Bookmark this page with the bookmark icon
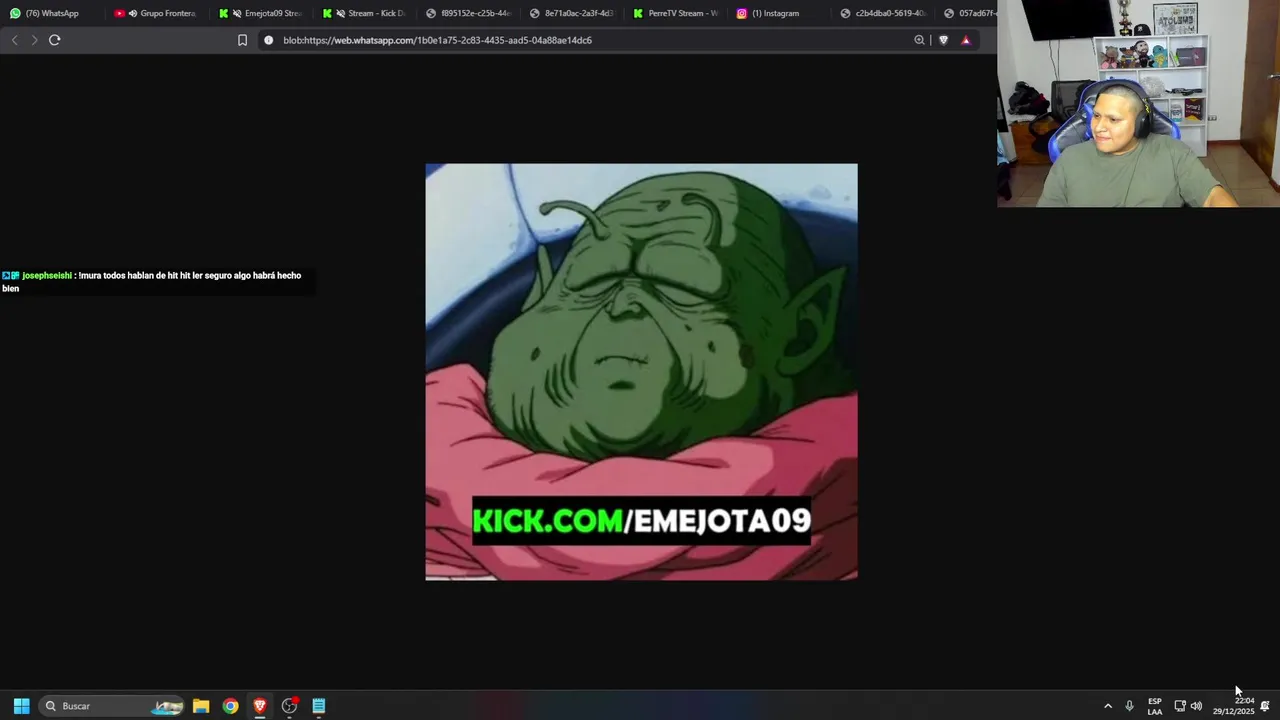 [x=242, y=40]
